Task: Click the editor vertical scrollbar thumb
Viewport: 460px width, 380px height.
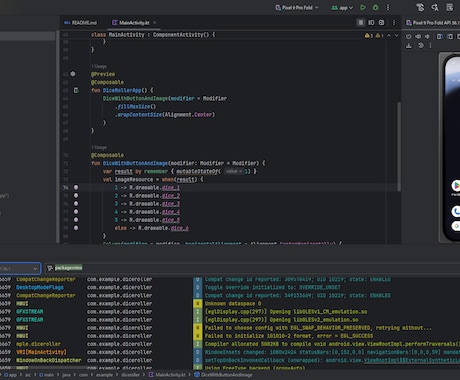Action: (399, 147)
